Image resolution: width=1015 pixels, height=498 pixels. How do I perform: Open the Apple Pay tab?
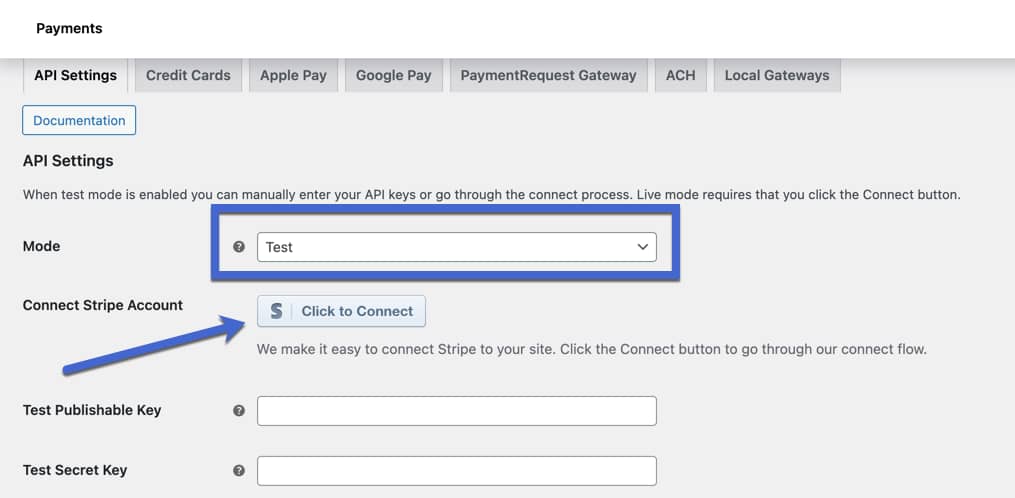click(293, 75)
